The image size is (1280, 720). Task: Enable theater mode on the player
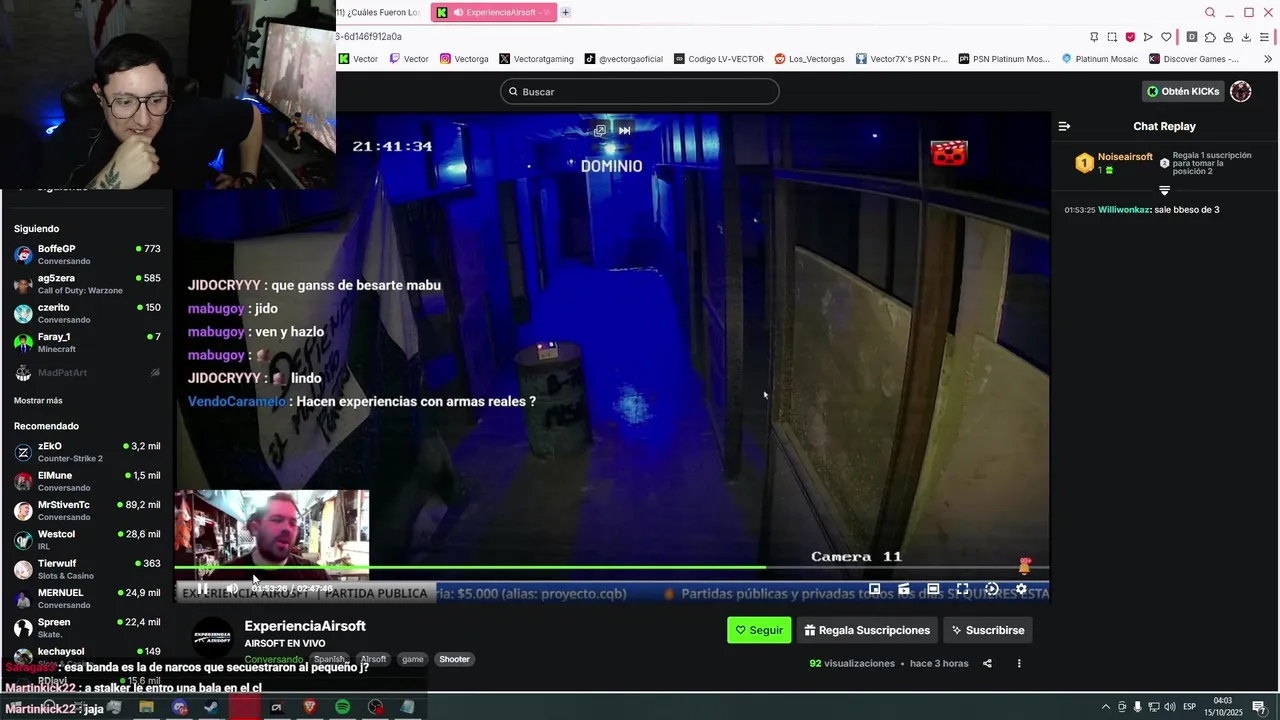coord(933,589)
